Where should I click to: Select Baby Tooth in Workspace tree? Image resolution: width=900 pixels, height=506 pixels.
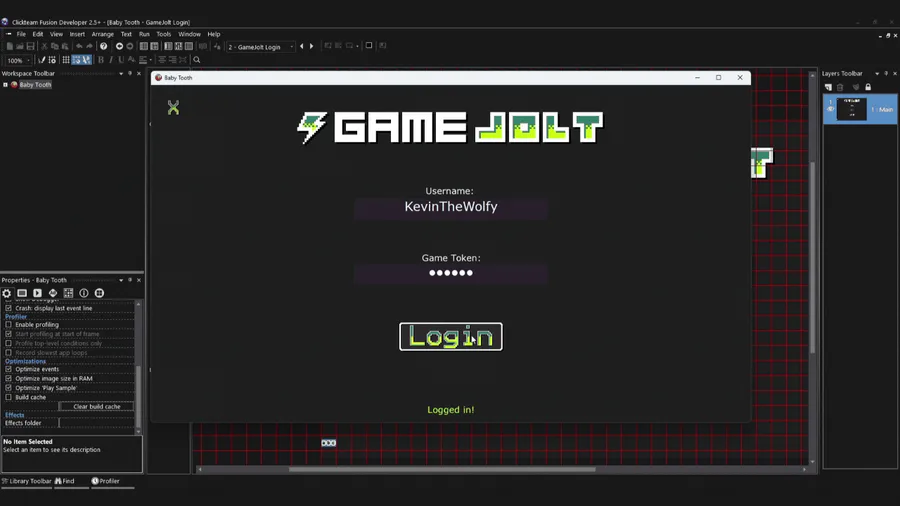35,85
